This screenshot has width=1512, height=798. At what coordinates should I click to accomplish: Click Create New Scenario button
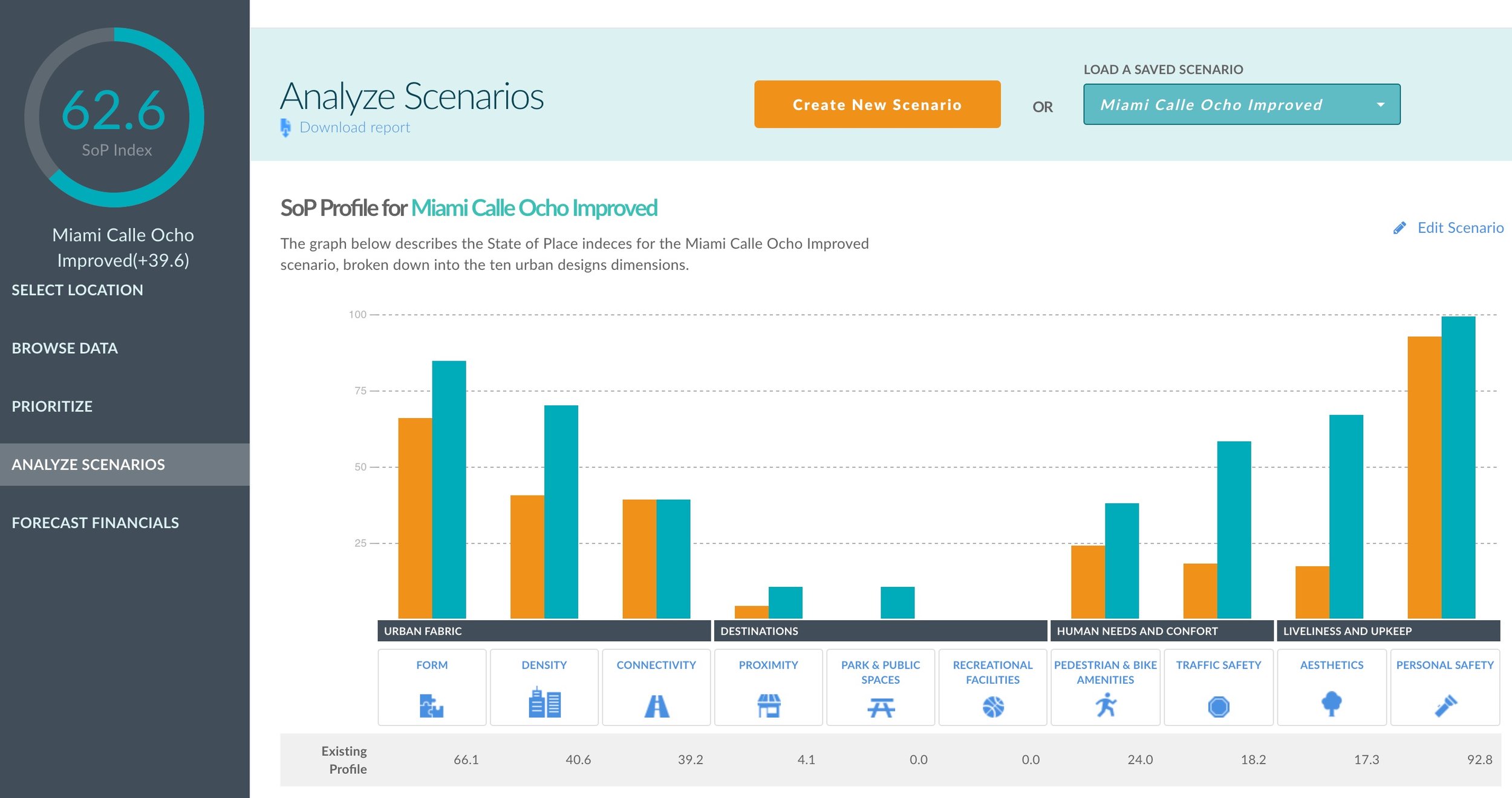877,105
